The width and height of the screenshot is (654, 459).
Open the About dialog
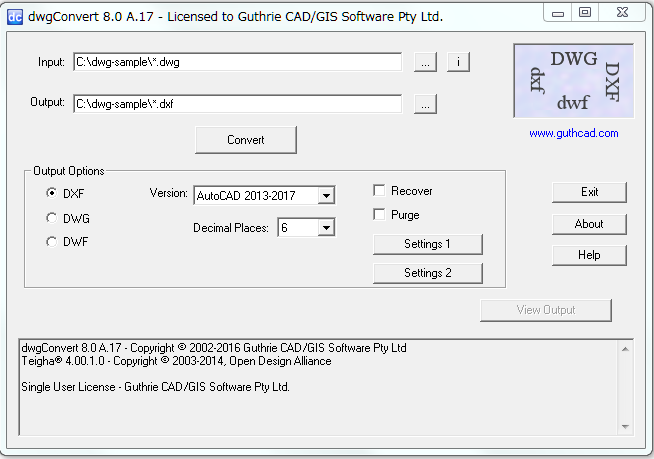[x=589, y=224]
